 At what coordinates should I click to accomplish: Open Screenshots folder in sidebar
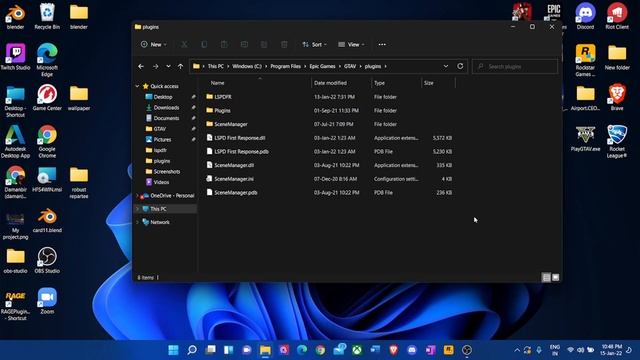click(x=167, y=171)
